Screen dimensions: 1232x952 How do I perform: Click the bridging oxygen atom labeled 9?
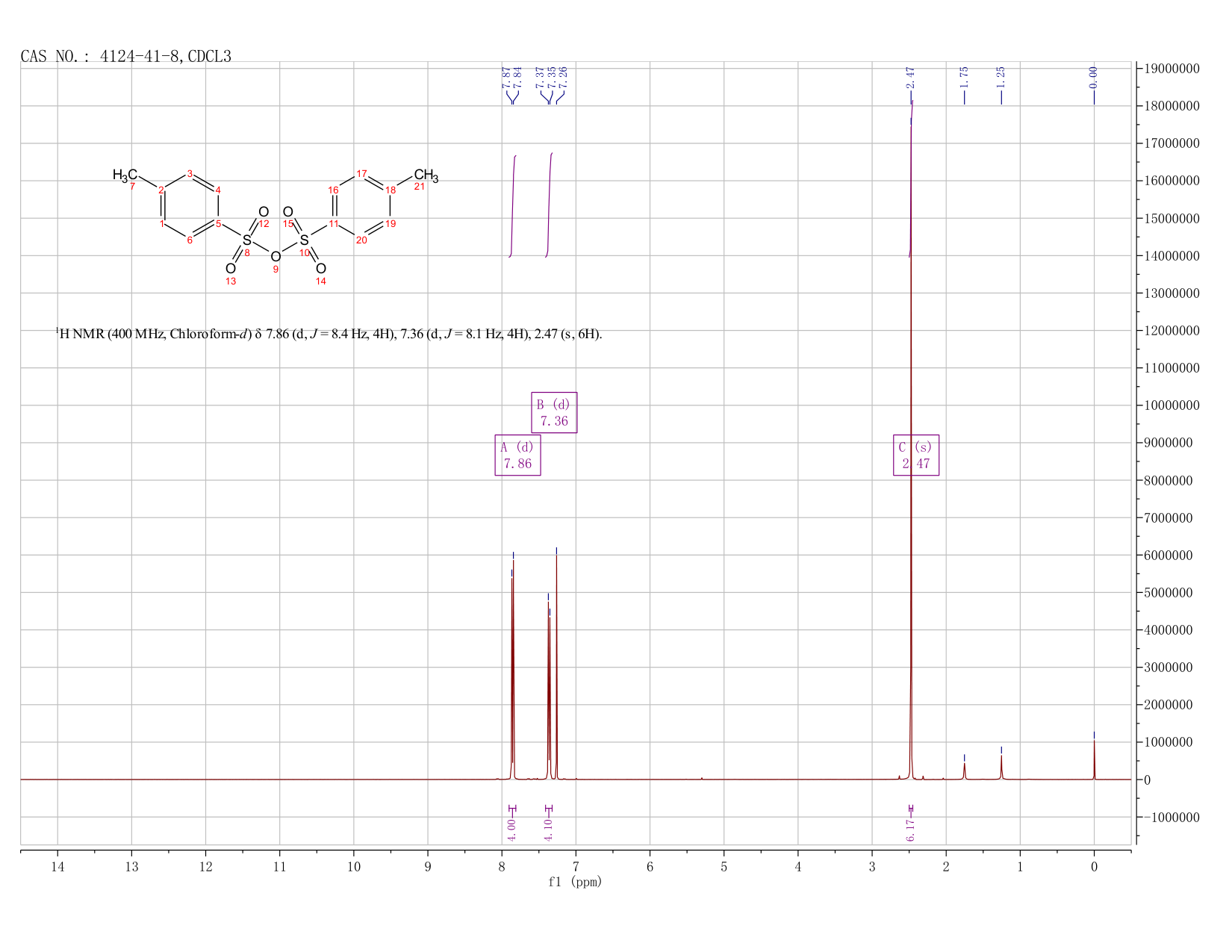[276, 257]
